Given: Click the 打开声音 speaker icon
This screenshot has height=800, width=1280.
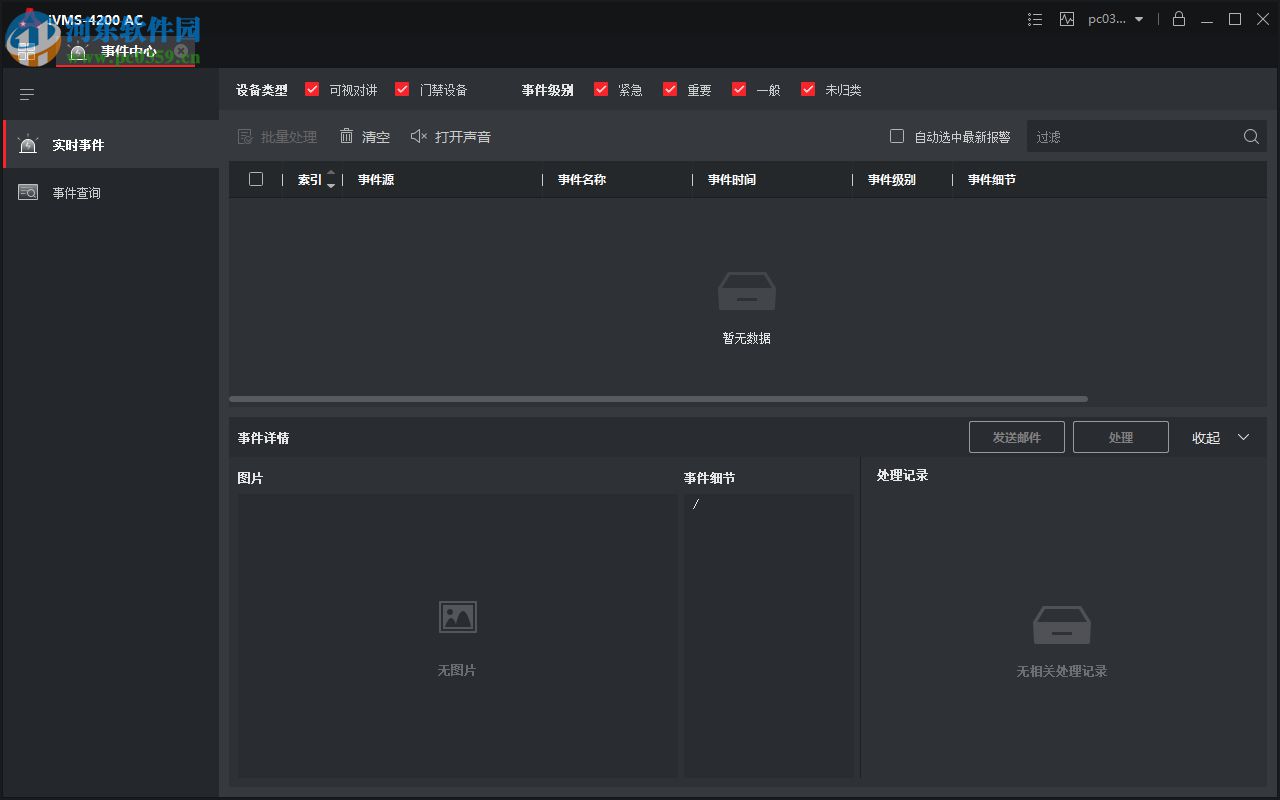Looking at the screenshot, I should [x=419, y=136].
